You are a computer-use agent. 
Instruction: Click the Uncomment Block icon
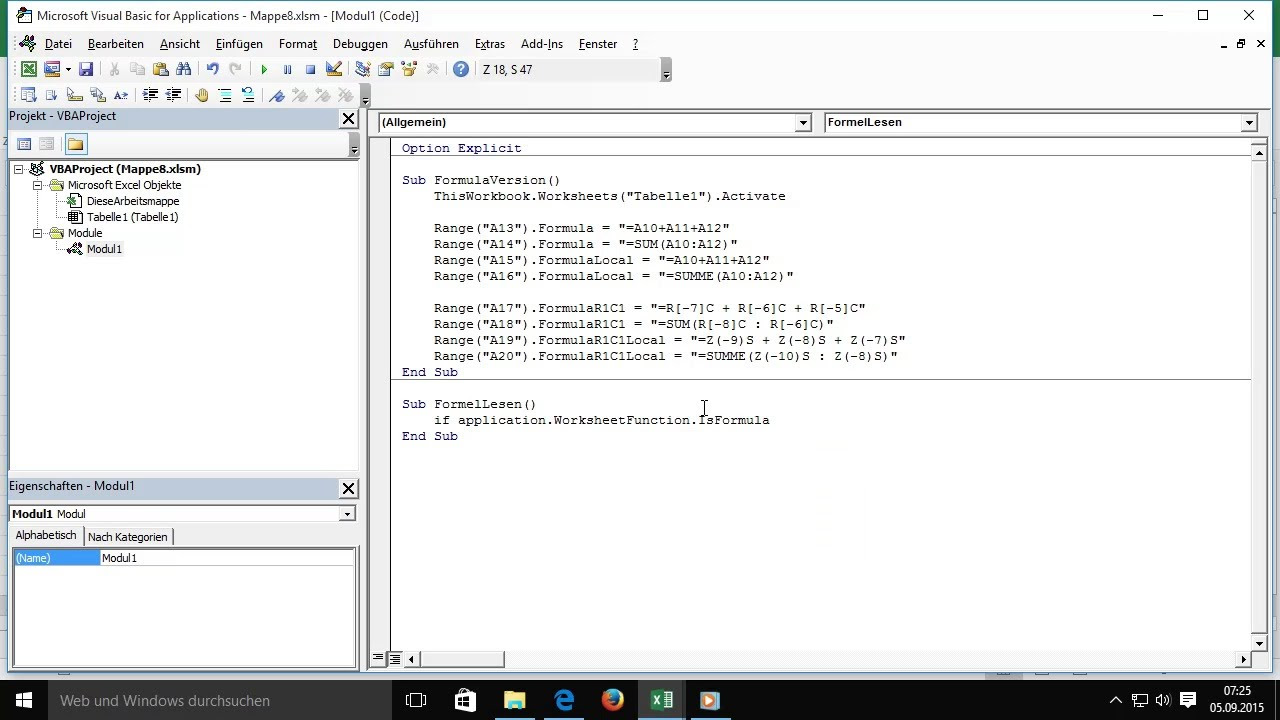coord(248,95)
